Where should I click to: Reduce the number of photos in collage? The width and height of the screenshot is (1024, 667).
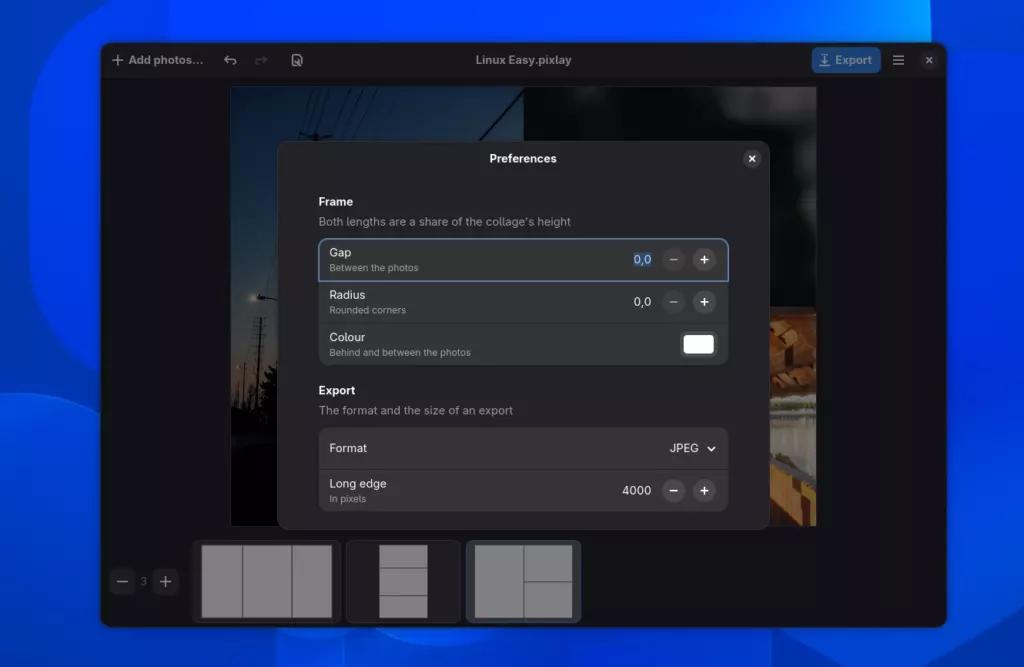pos(122,581)
